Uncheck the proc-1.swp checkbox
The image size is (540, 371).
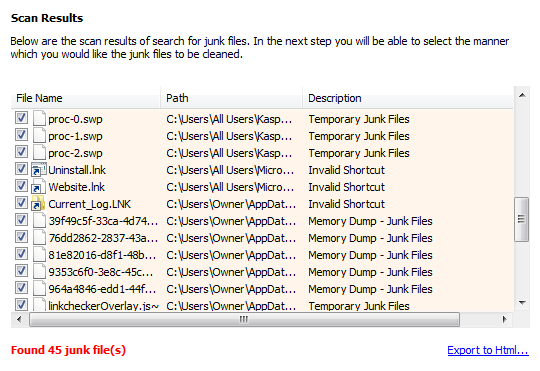(x=21, y=135)
